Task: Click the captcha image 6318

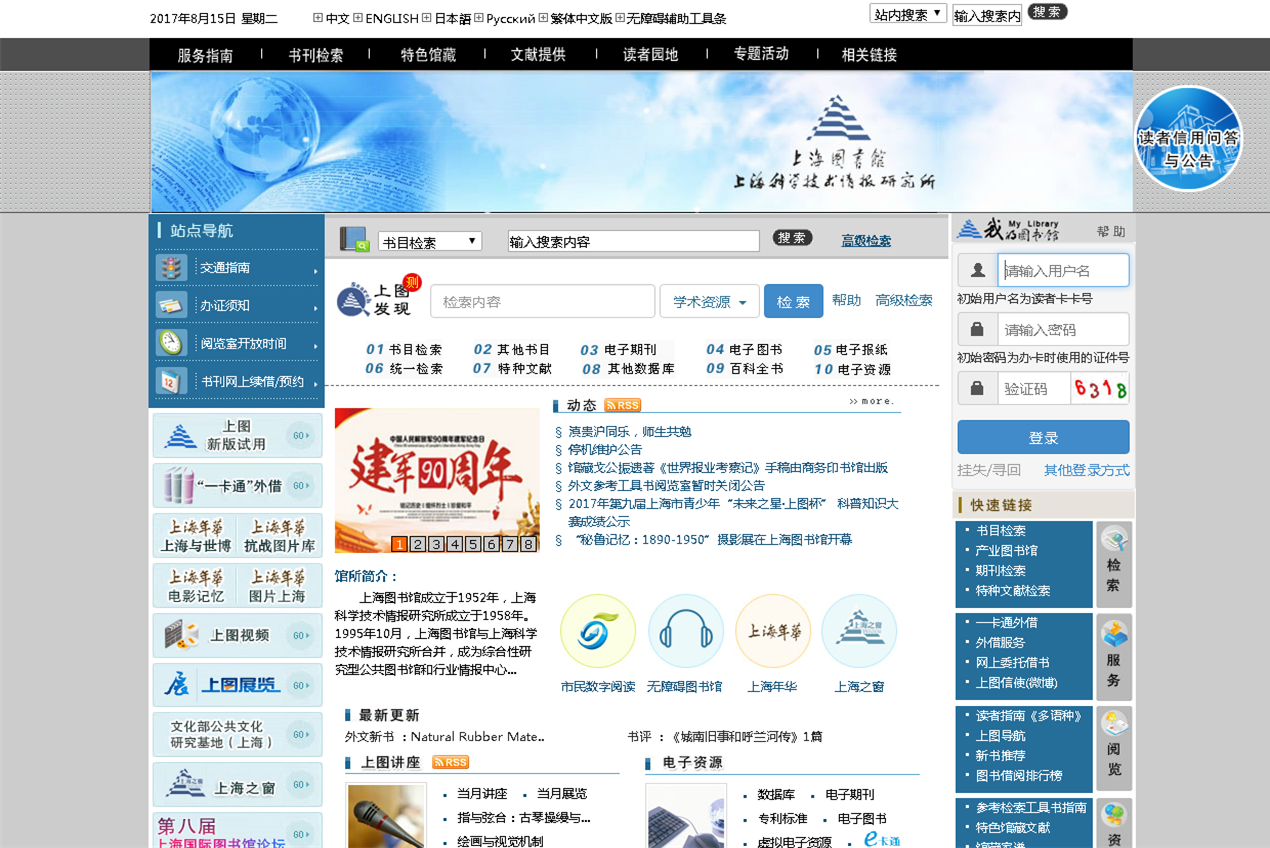Action: point(1100,388)
